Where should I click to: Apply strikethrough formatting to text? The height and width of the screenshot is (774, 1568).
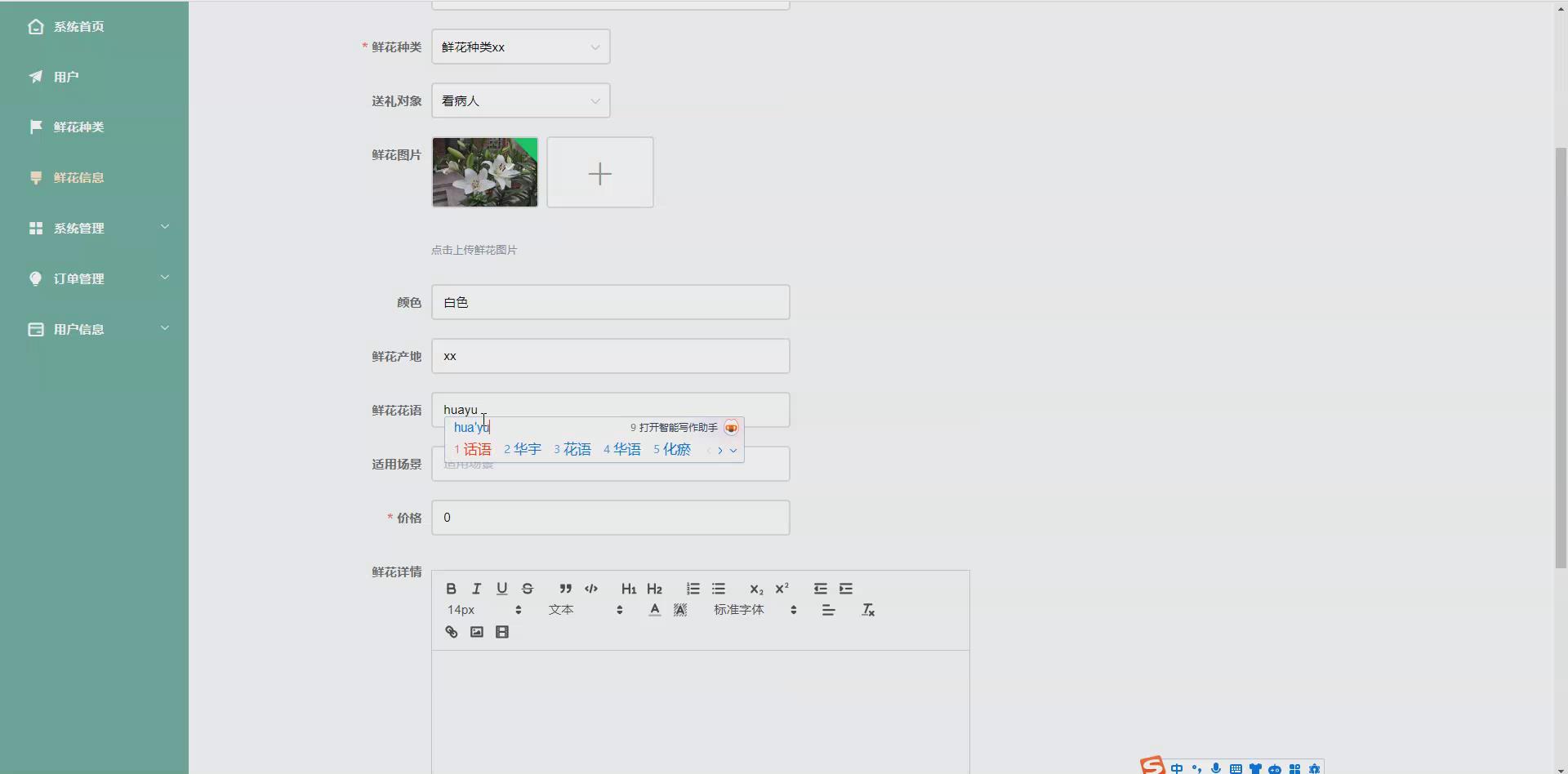coord(528,589)
